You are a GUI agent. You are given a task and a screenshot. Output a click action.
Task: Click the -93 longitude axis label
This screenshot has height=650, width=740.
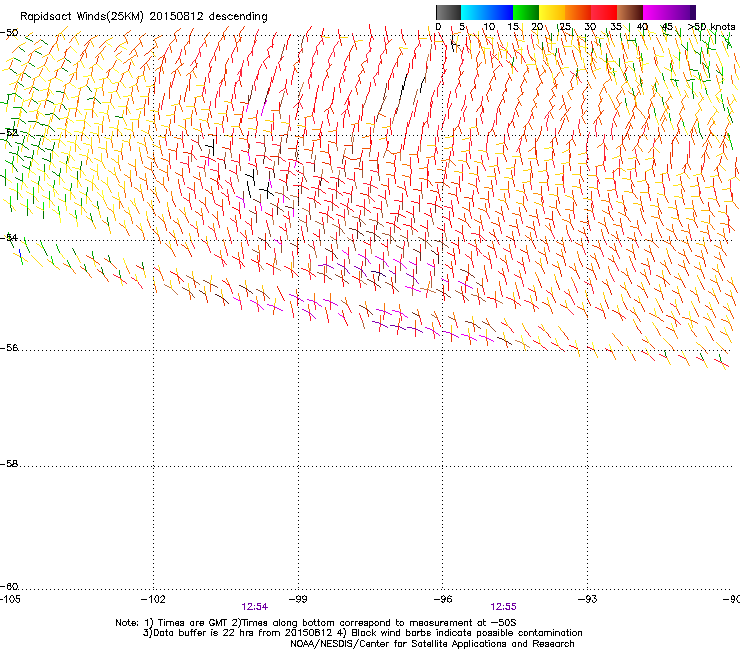click(588, 599)
